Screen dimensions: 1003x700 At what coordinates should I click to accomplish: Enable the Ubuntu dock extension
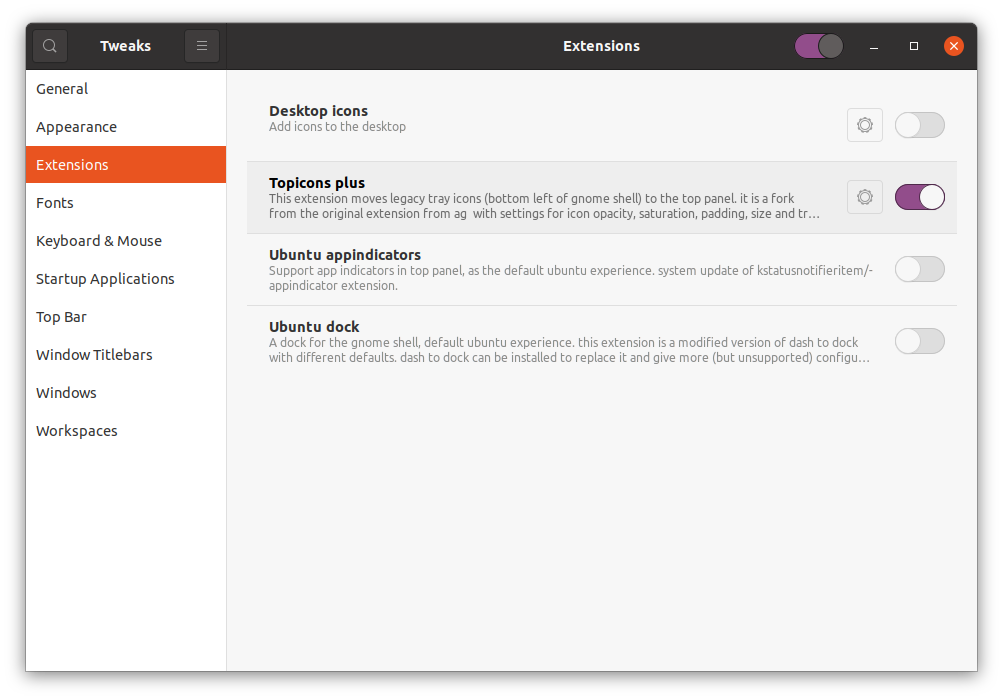[x=919, y=341]
